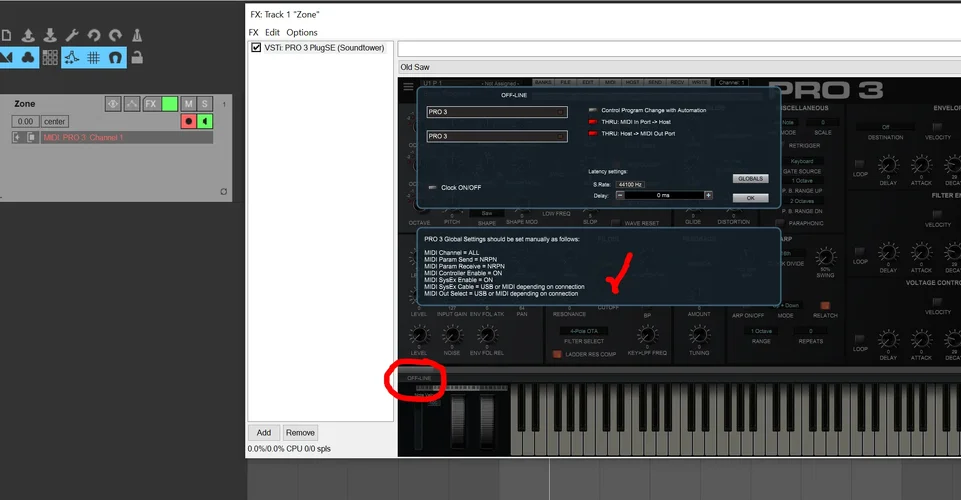Toggle the RELATCH switch
961x500 pixels.
(825, 306)
